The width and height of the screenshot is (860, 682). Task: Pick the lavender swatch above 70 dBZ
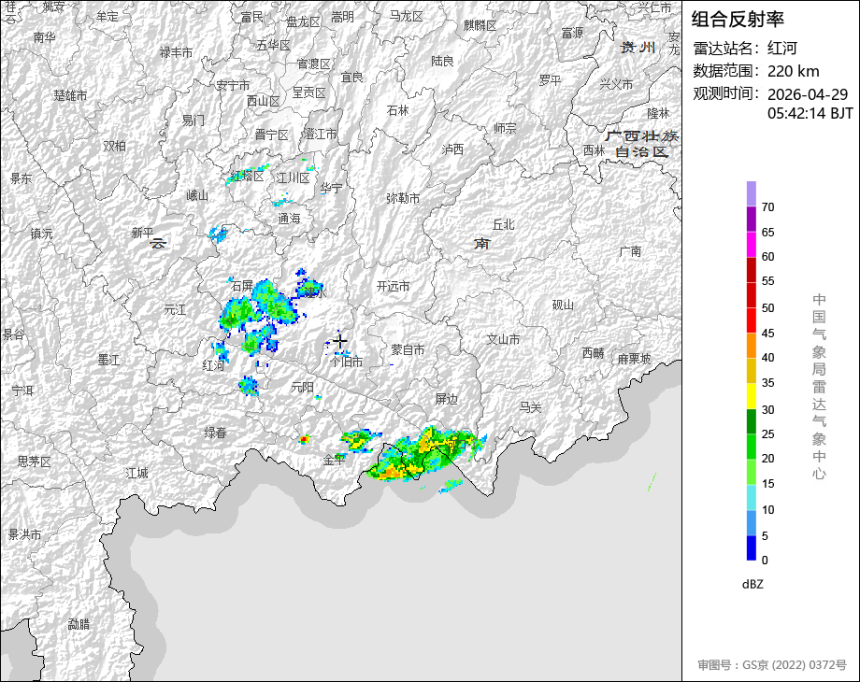[751, 194]
